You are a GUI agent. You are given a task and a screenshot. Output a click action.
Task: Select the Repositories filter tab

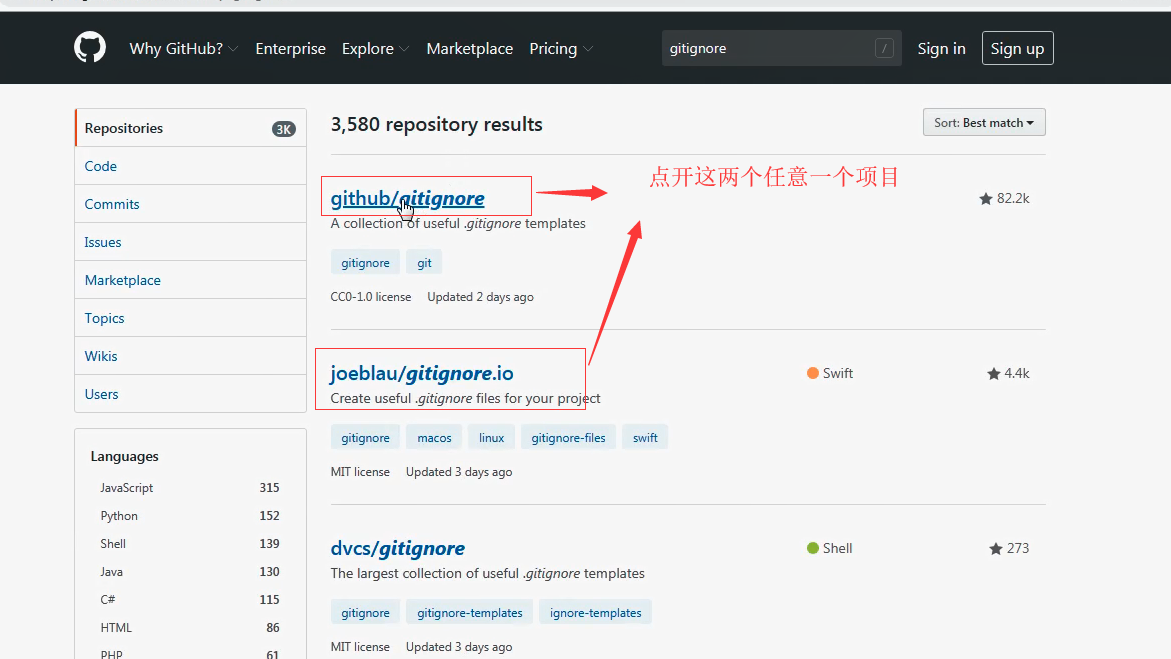click(190, 128)
